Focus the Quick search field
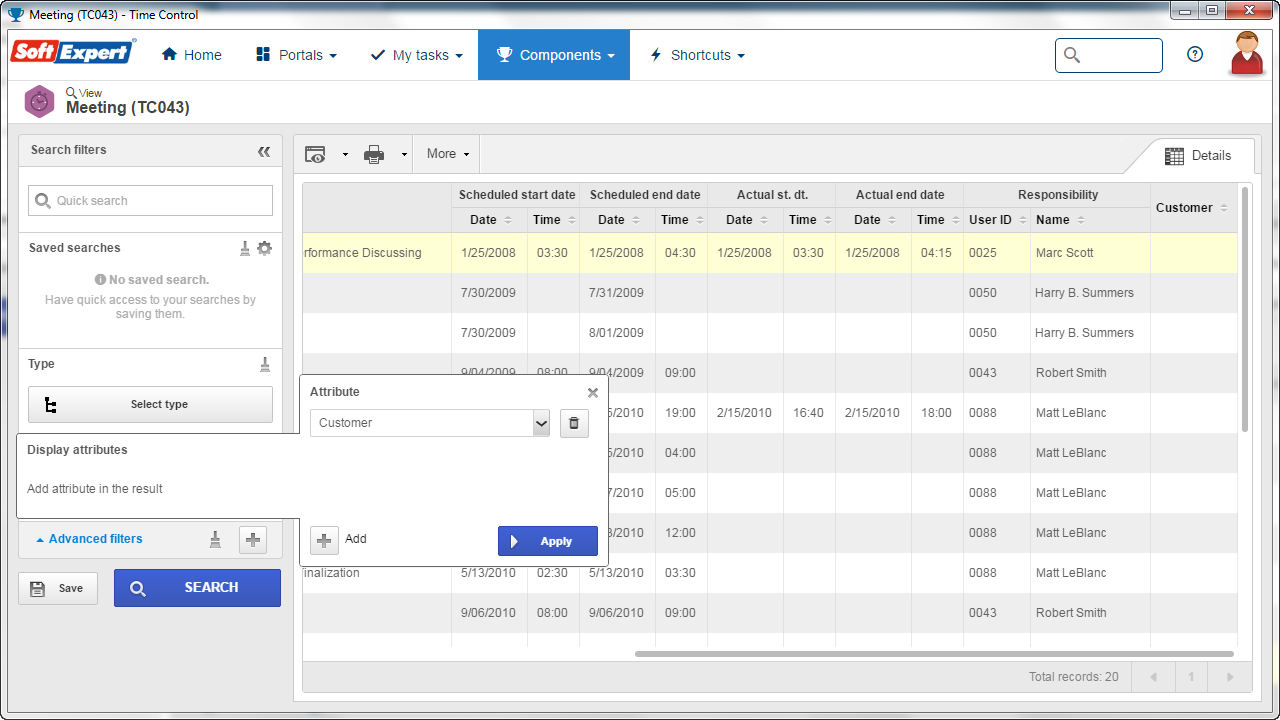 (150, 200)
